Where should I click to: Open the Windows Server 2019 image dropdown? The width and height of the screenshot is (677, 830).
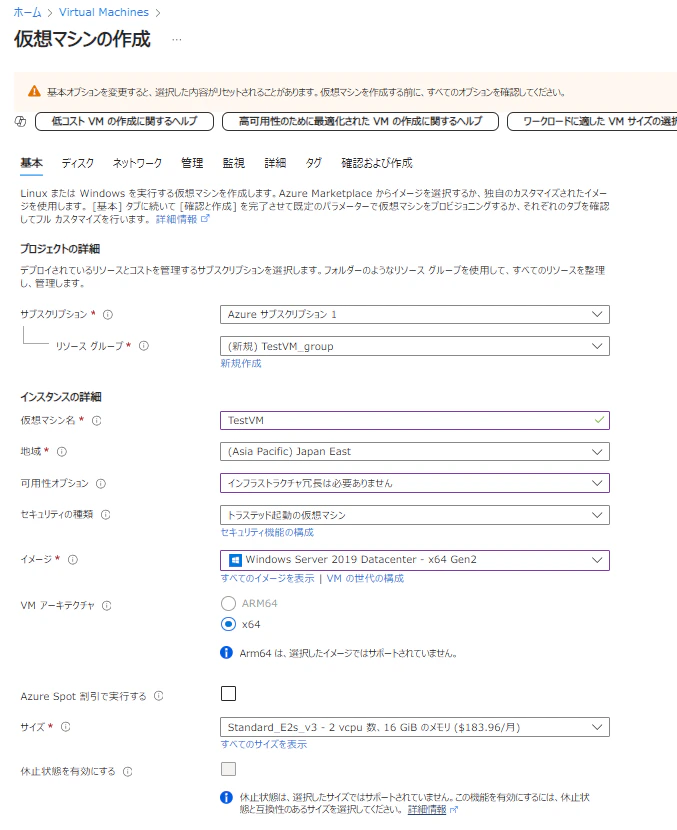[x=414, y=560]
